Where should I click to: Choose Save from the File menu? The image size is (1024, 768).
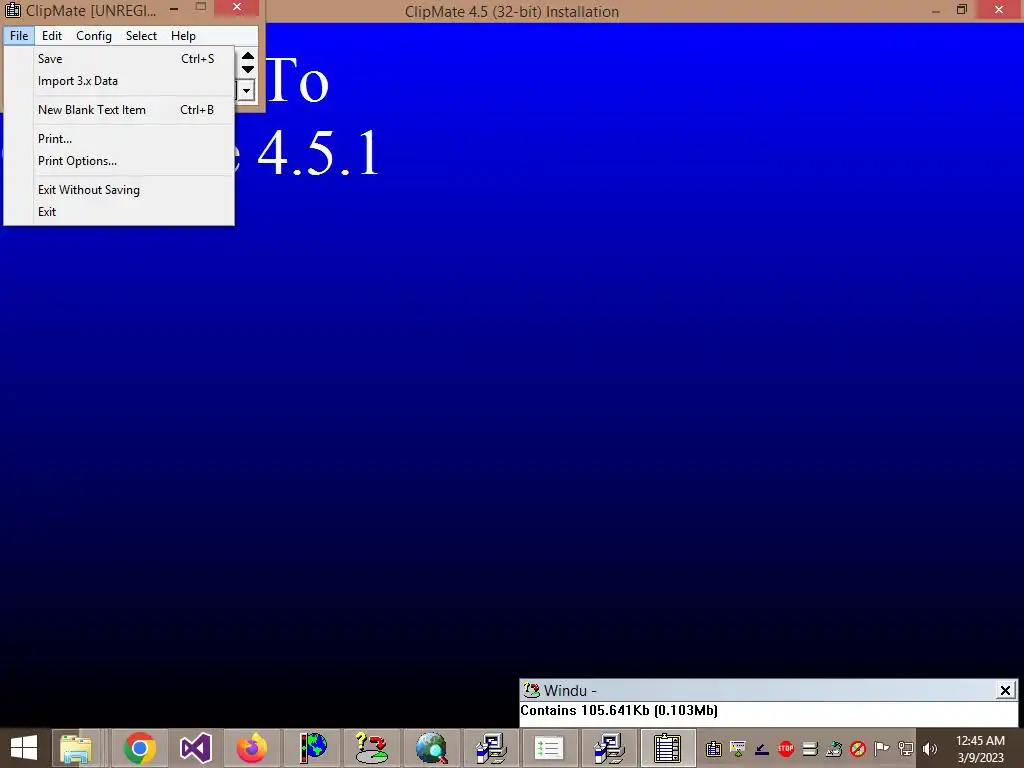tap(134, 59)
